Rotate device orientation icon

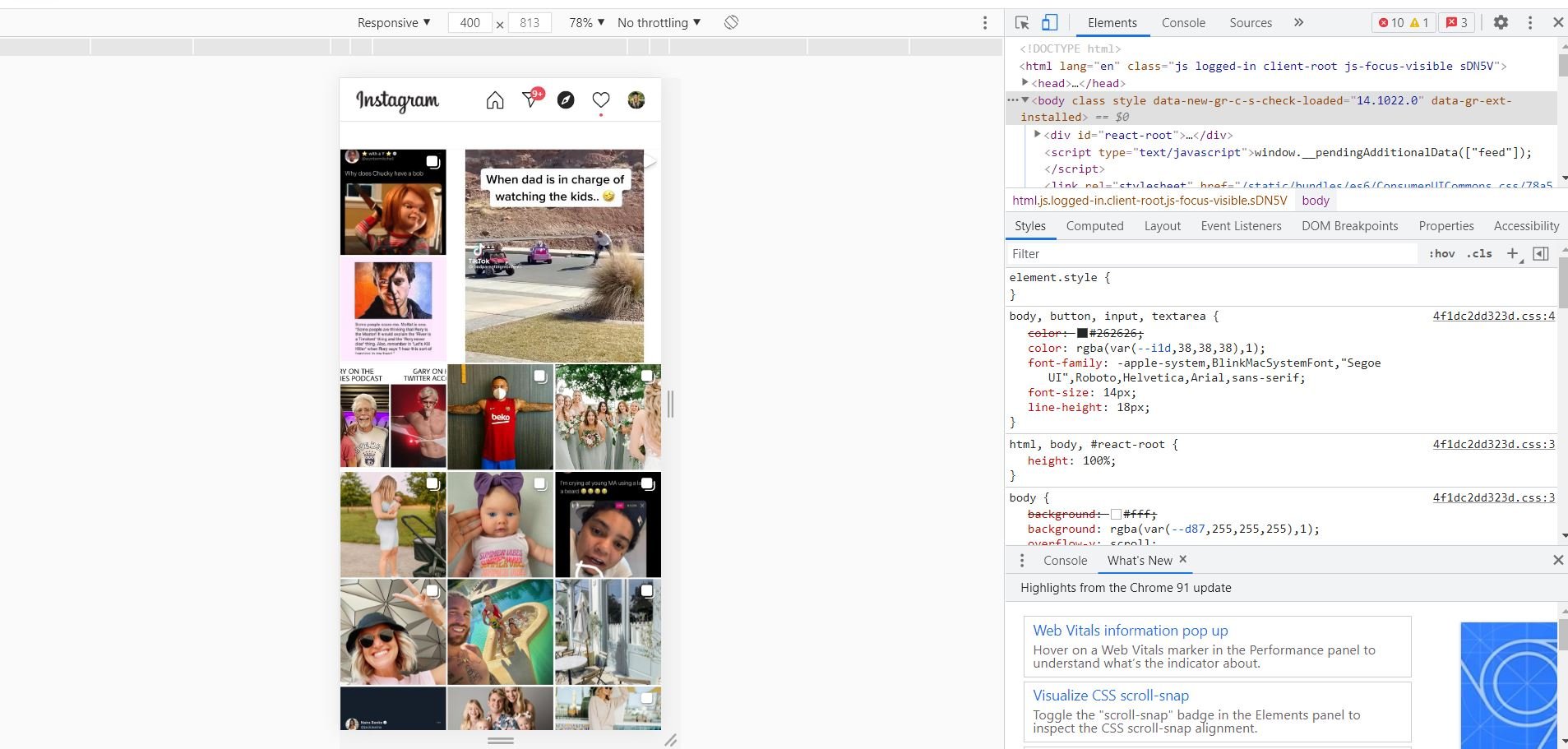point(731,23)
